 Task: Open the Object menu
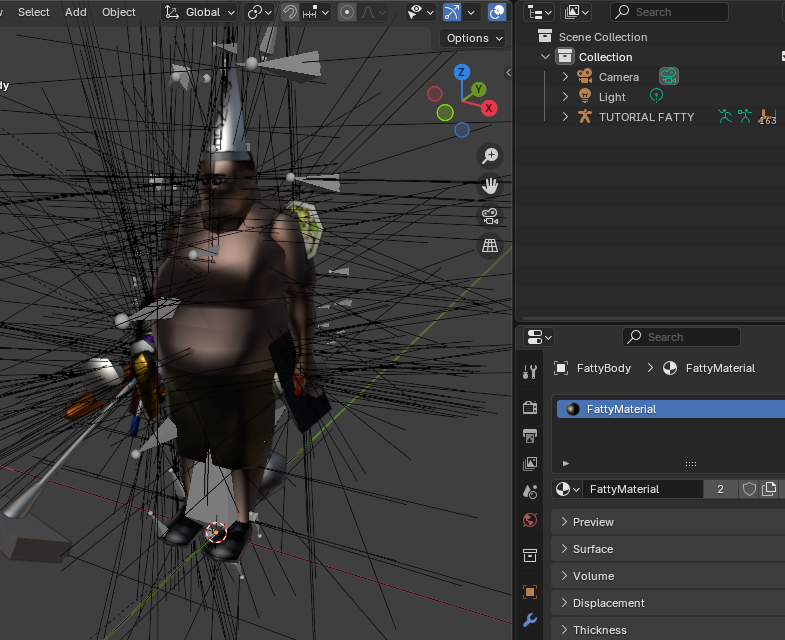119,12
